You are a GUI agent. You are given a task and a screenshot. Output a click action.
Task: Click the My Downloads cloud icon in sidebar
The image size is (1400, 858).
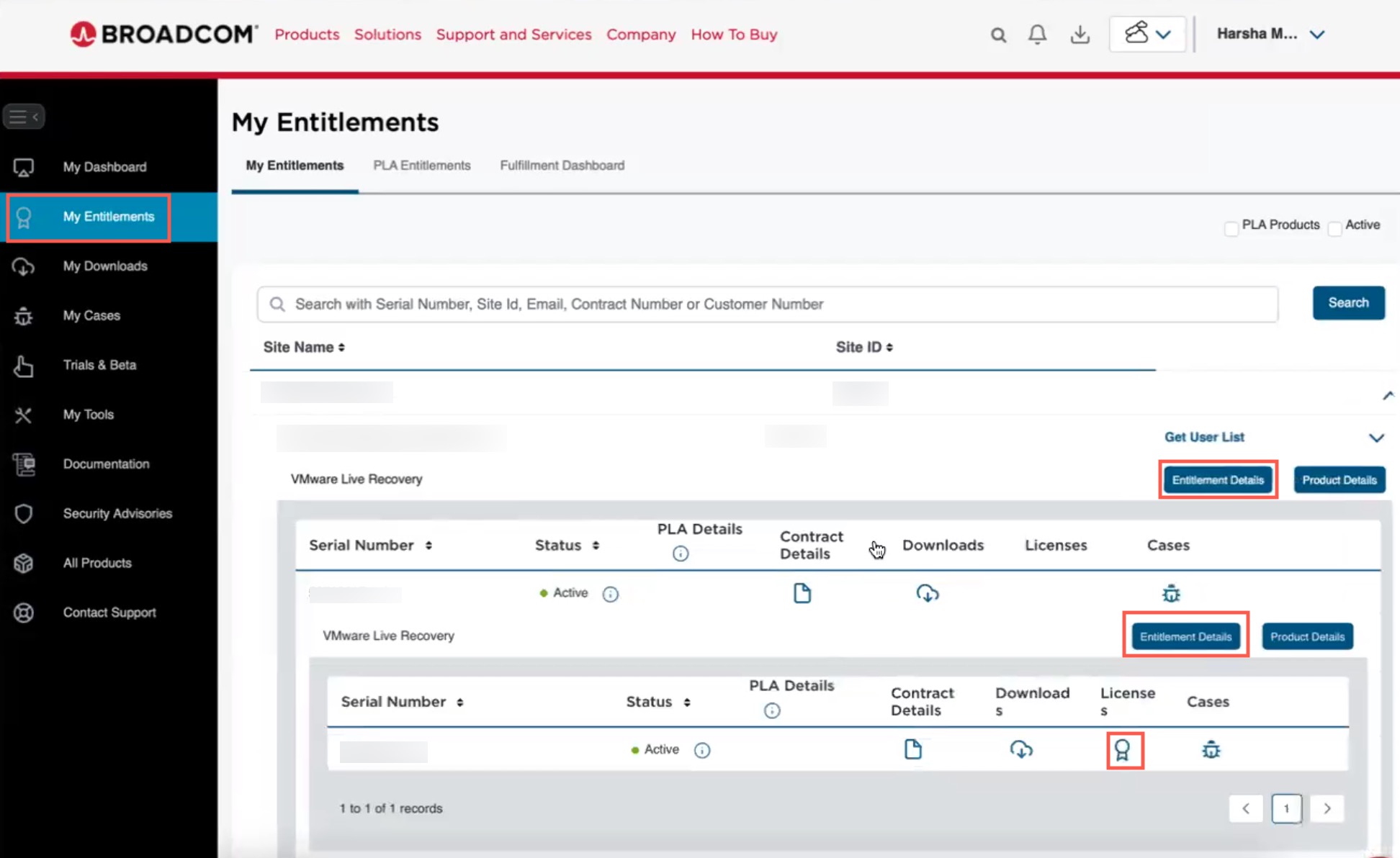24,266
